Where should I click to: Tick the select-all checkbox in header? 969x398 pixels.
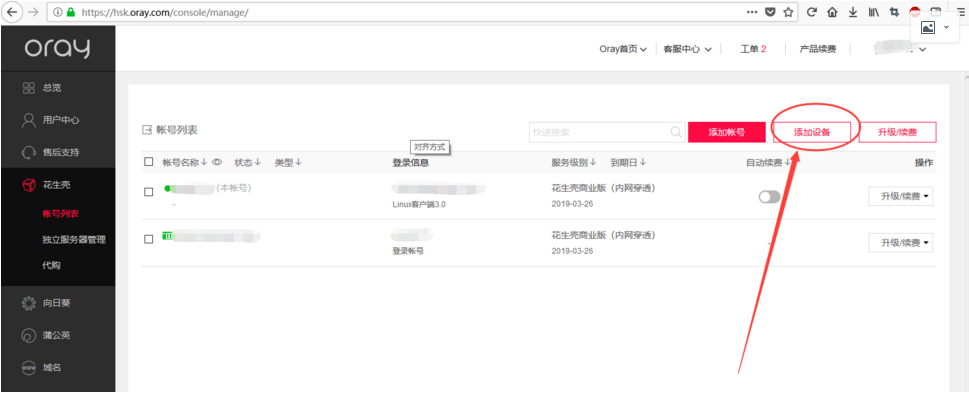[148, 162]
